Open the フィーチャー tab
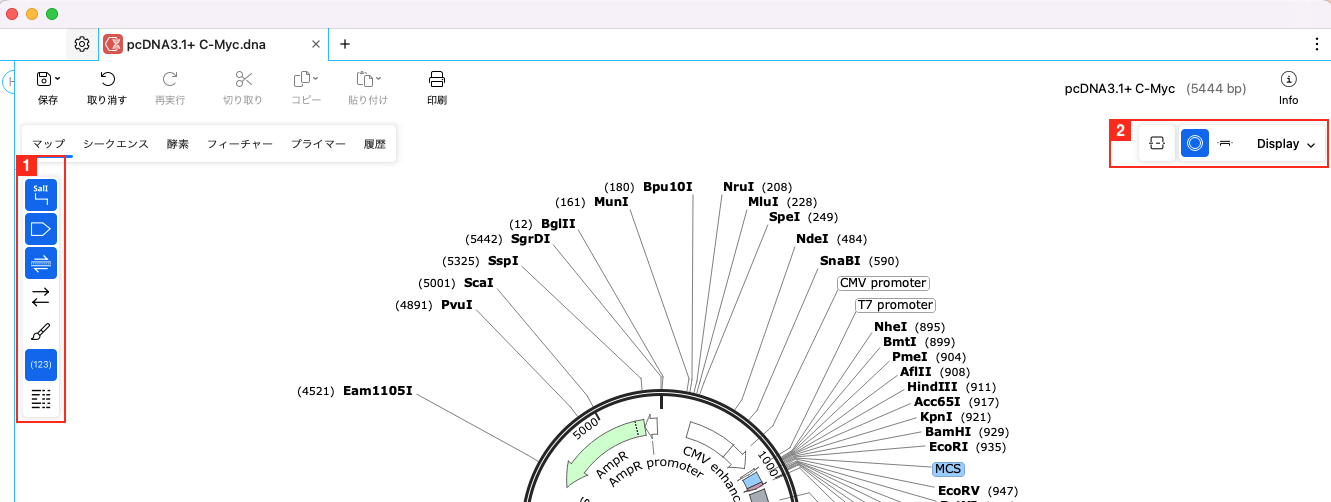The image size is (1331, 502). click(x=240, y=144)
